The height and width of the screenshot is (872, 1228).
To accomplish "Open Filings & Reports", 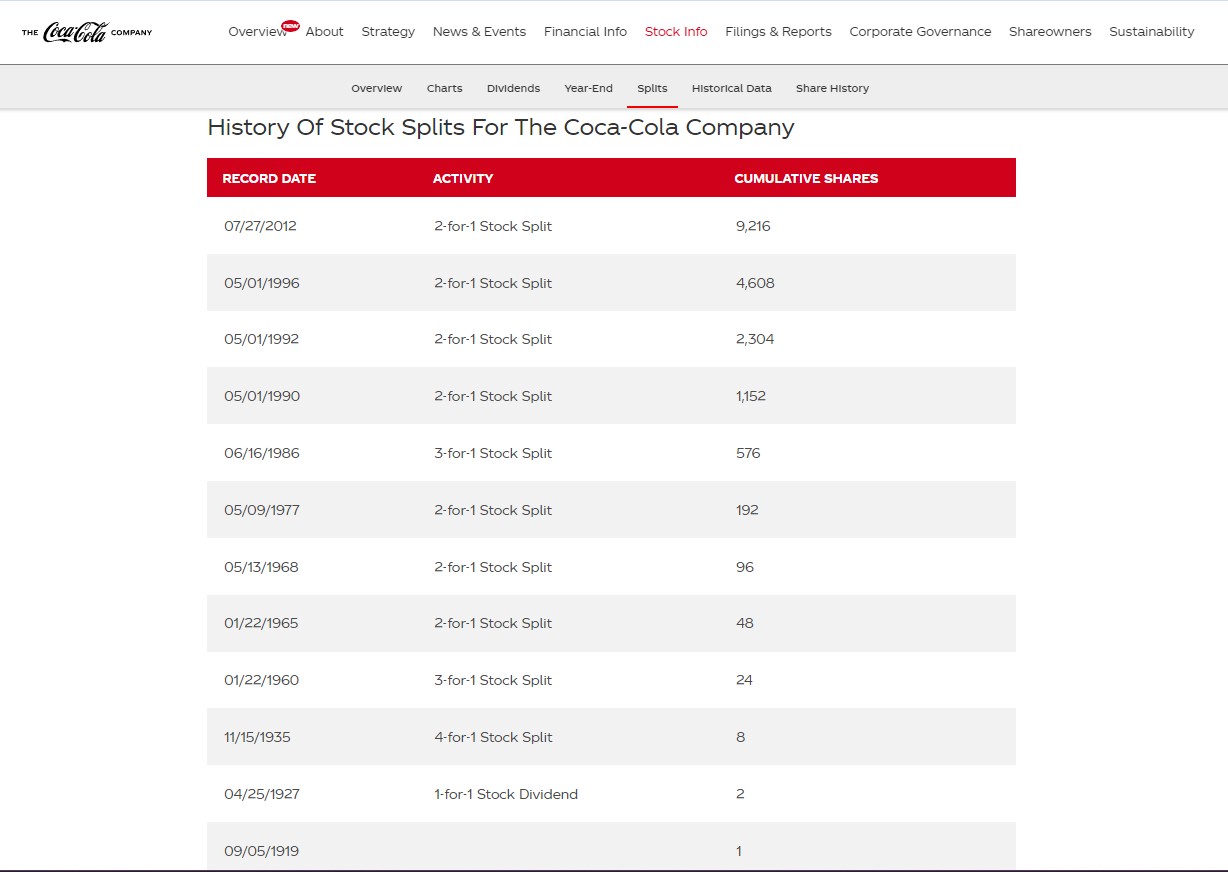I will pyautogui.click(x=778, y=32).
